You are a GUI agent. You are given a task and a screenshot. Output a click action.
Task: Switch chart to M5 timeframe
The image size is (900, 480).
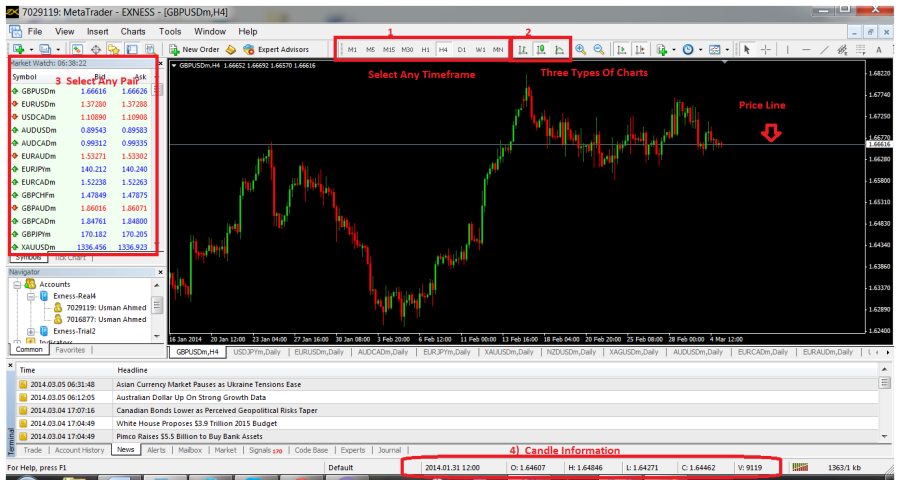[x=370, y=50]
